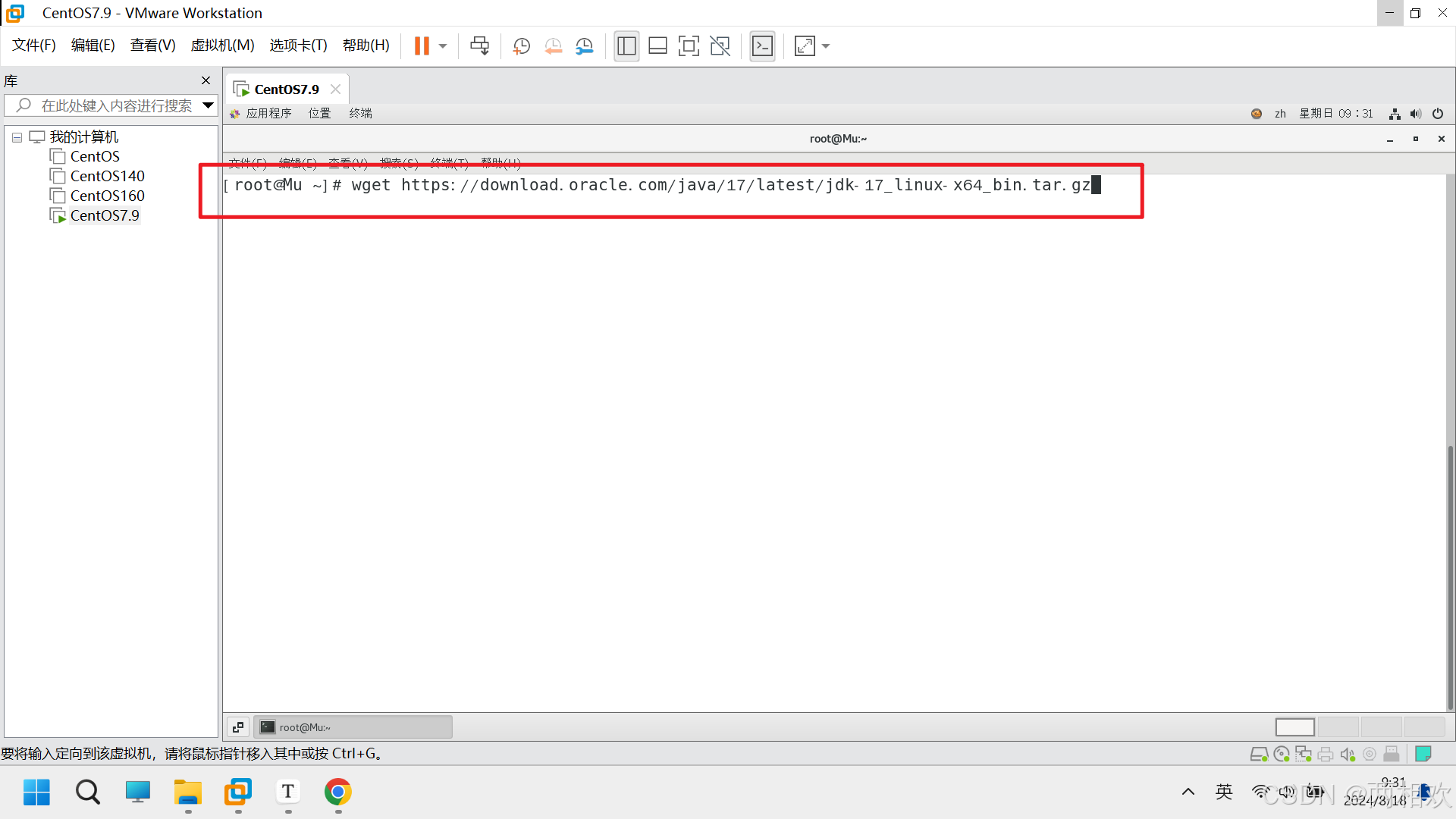
Task: Open the 应用程序 menu in CentOS
Action: [268, 114]
